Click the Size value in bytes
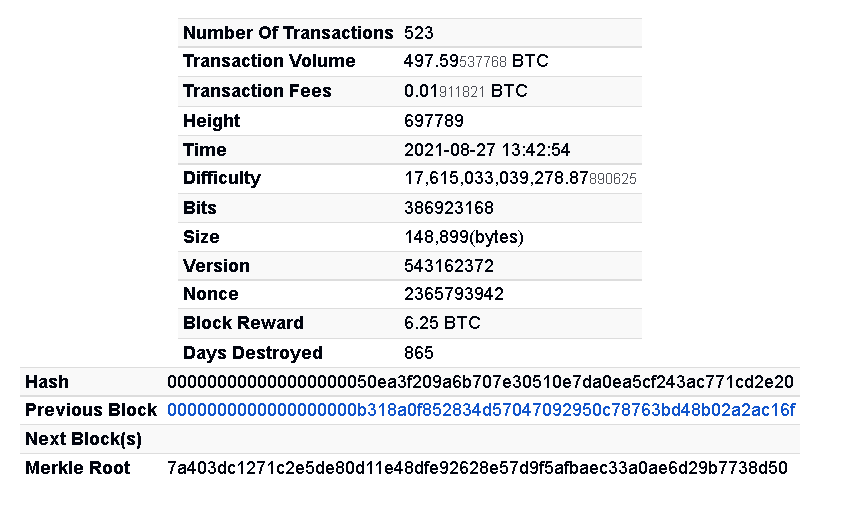This screenshot has width=843, height=505. tap(464, 237)
